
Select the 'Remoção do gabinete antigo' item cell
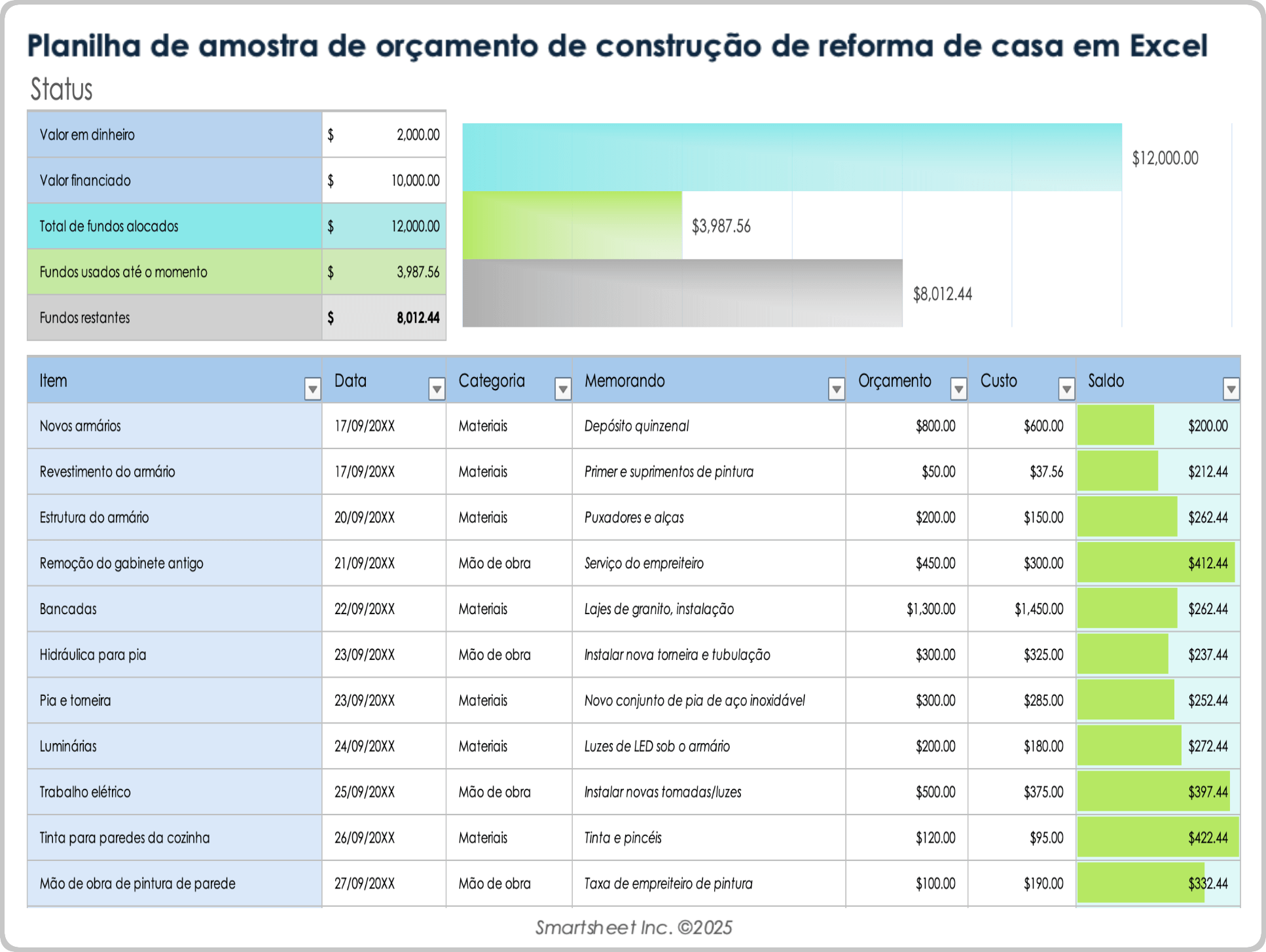click(x=175, y=564)
